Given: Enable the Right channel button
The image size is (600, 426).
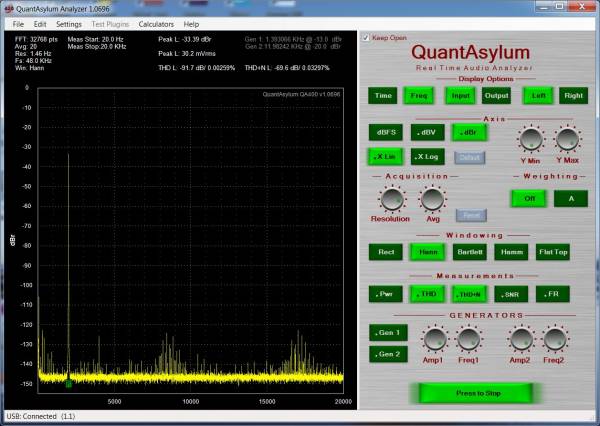Looking at the screenshot, I should [x=573, y=96].
